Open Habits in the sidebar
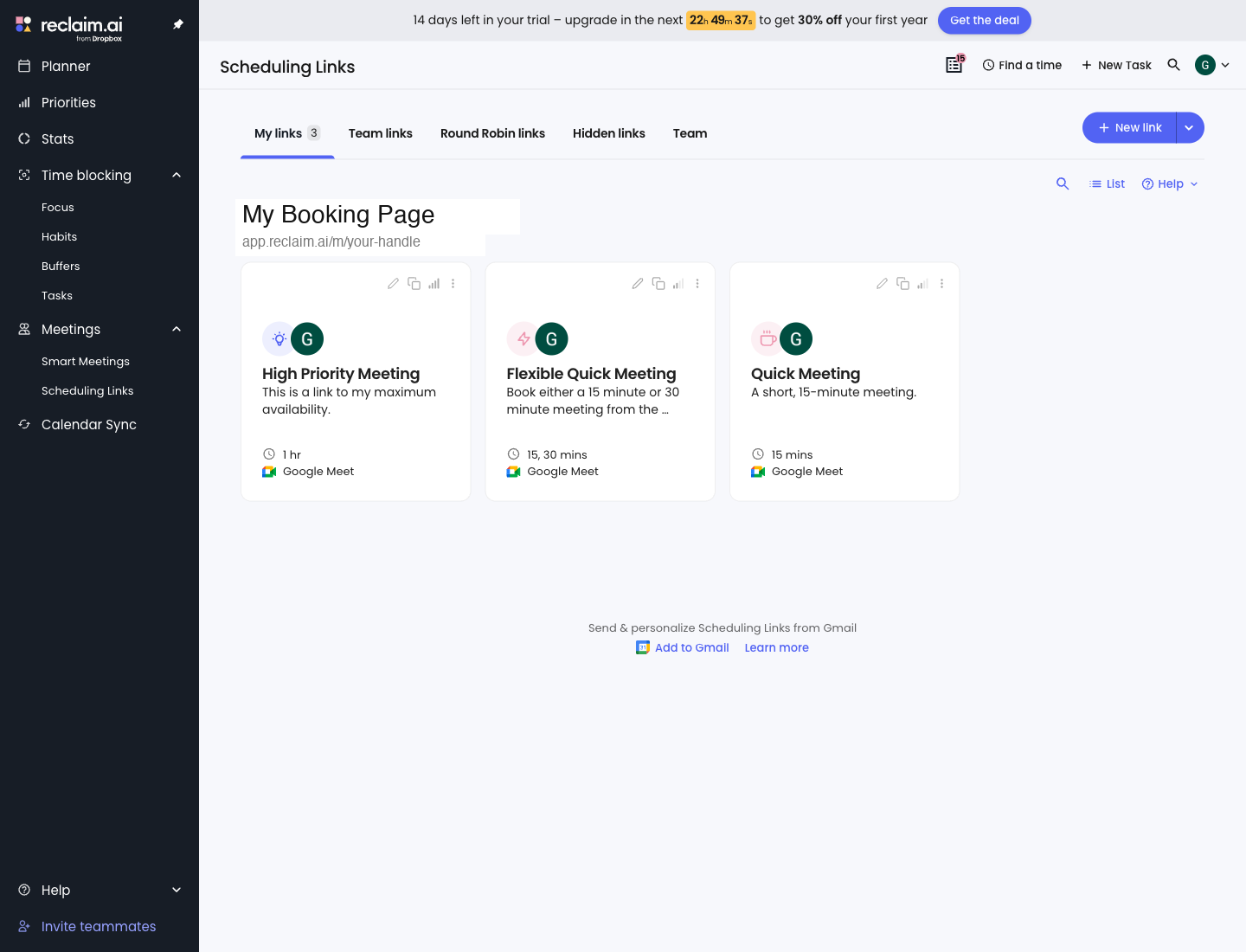Screen dimensions: 1246x952 tap(59, 236)
